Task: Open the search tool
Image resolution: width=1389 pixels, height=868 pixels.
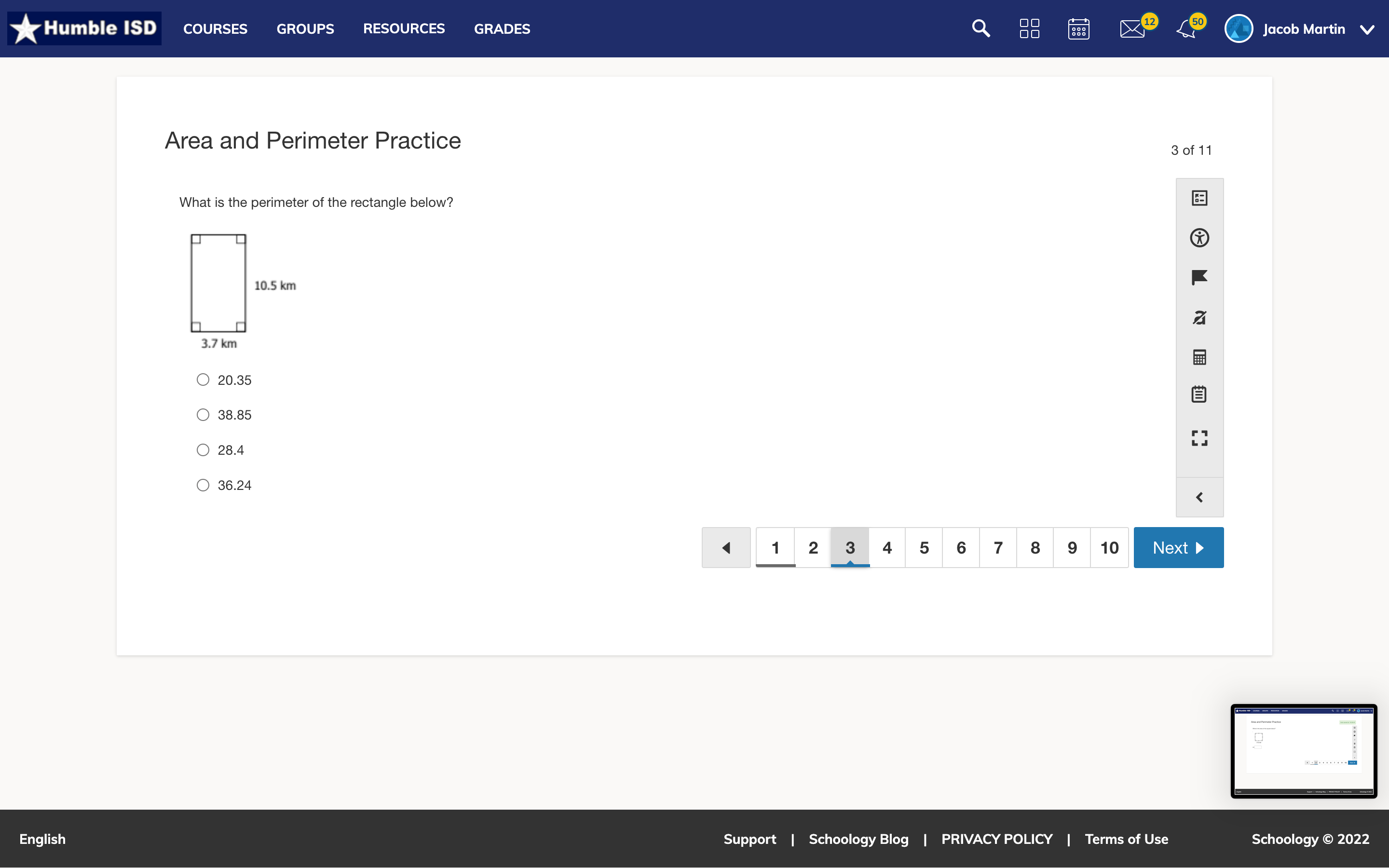Action: click(980, 28)
